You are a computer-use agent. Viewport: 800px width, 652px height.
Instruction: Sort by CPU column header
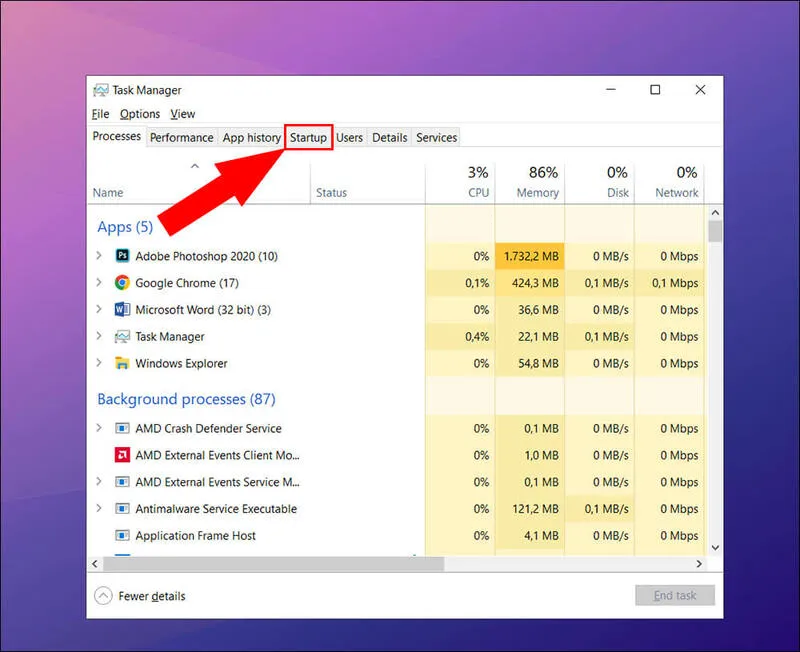460,182
